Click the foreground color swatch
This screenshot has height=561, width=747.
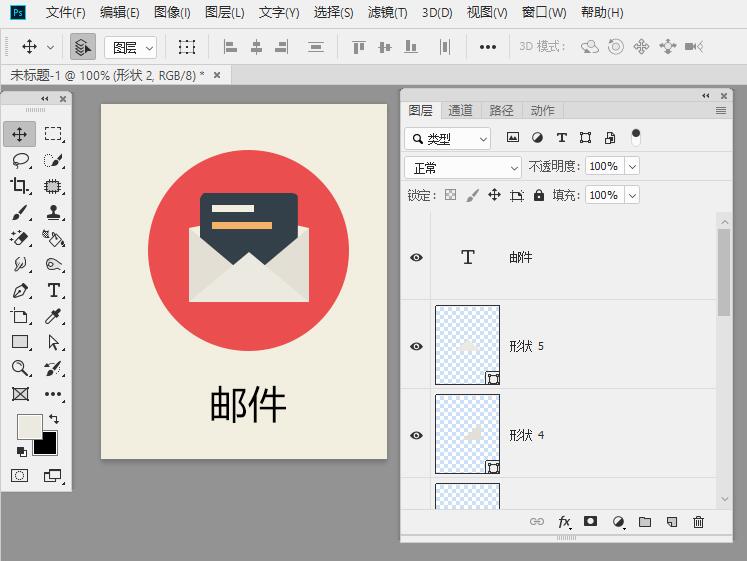point(28,427)
